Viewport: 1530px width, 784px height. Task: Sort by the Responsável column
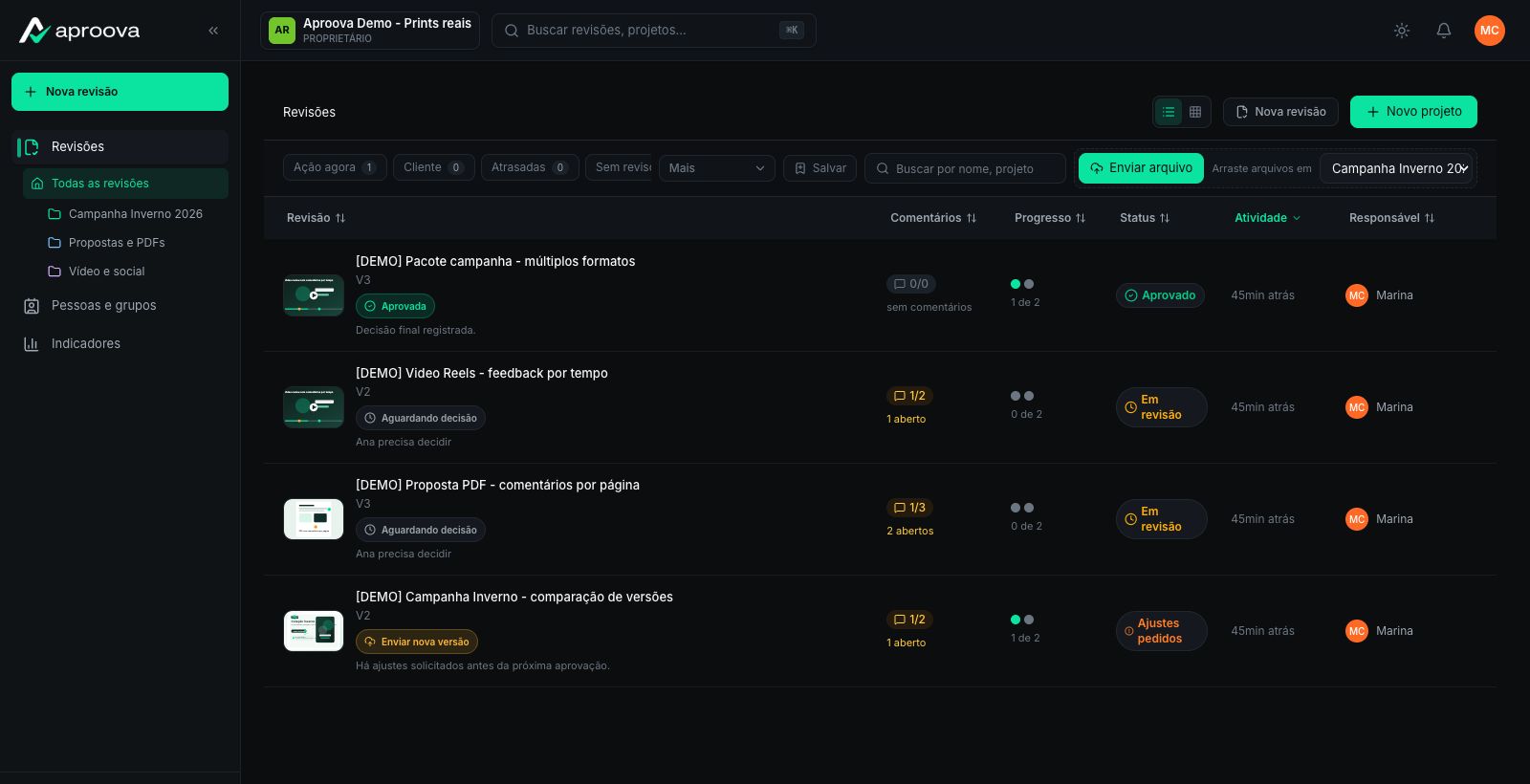tap(1391, 218)
